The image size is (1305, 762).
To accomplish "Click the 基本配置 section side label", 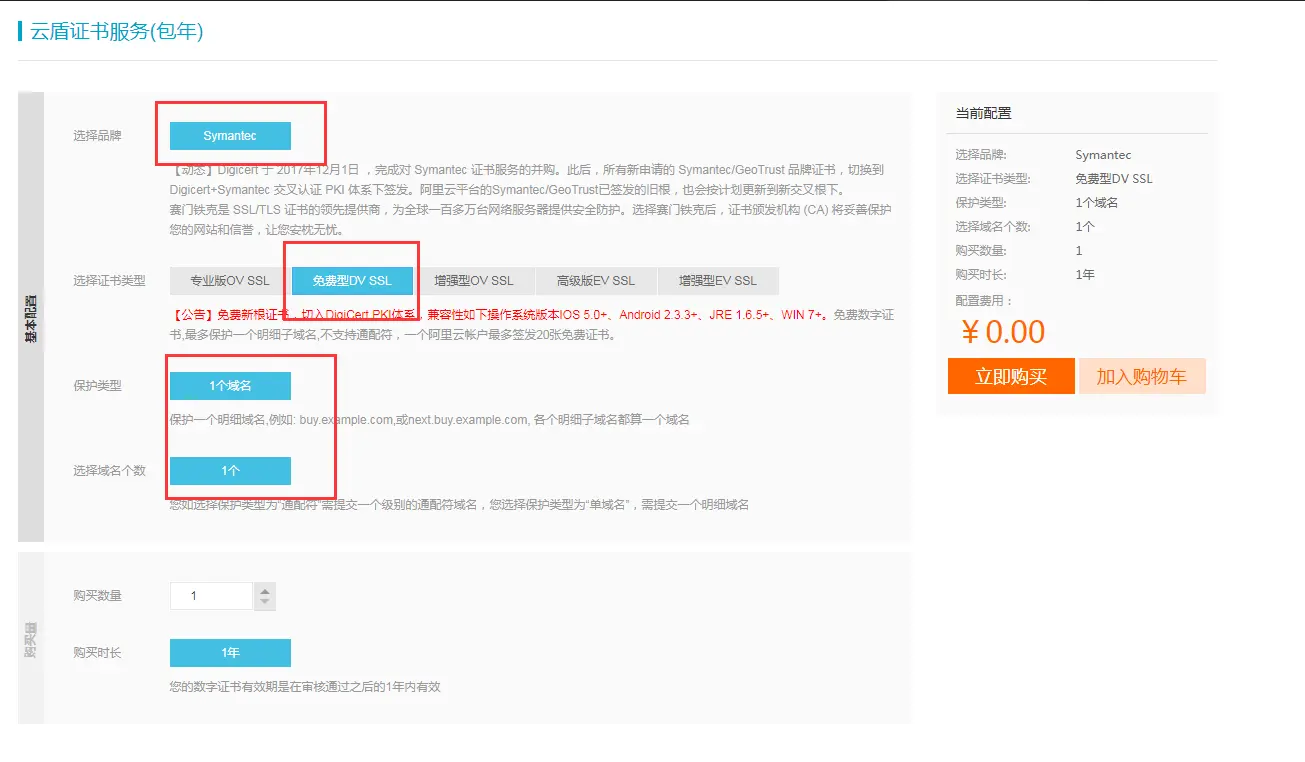I will click(31, 319).
